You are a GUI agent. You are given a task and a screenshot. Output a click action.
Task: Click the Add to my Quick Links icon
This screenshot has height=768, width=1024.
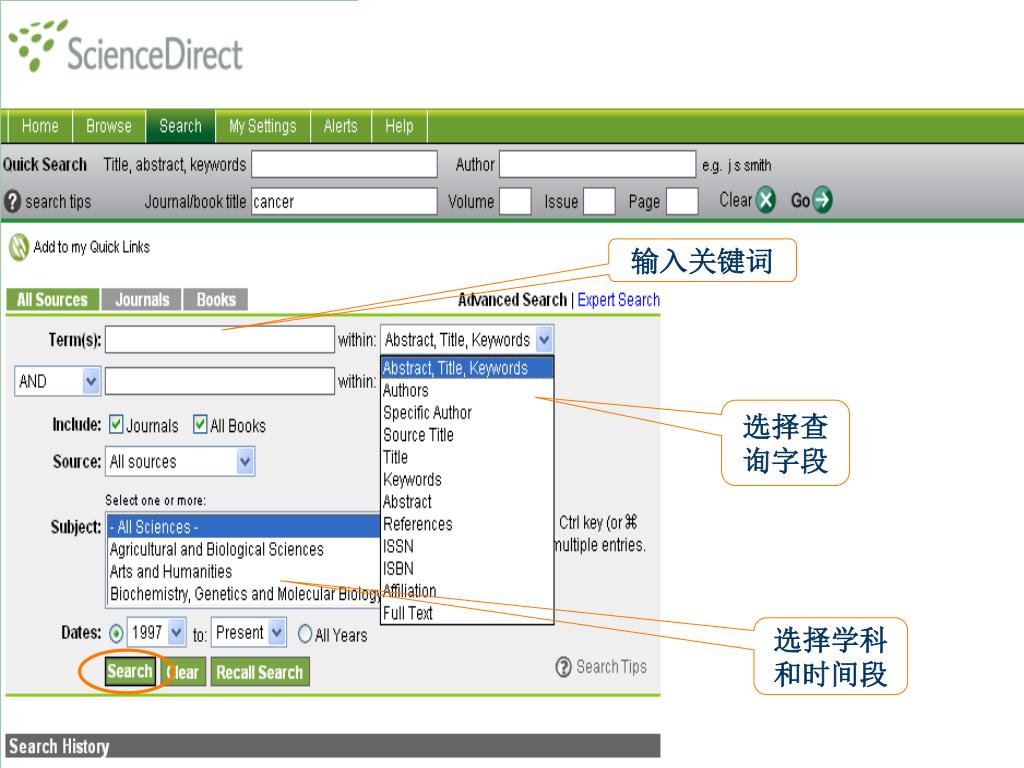tap(18, 248)
